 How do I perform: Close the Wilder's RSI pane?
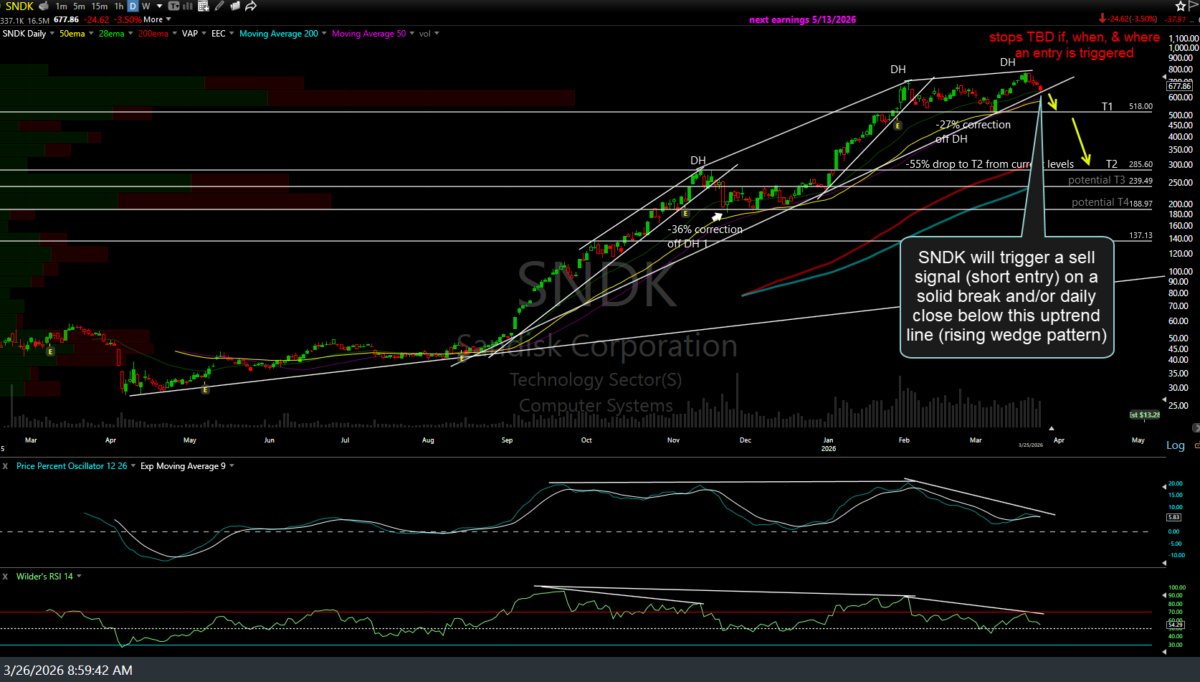click(x=5, y=576)
